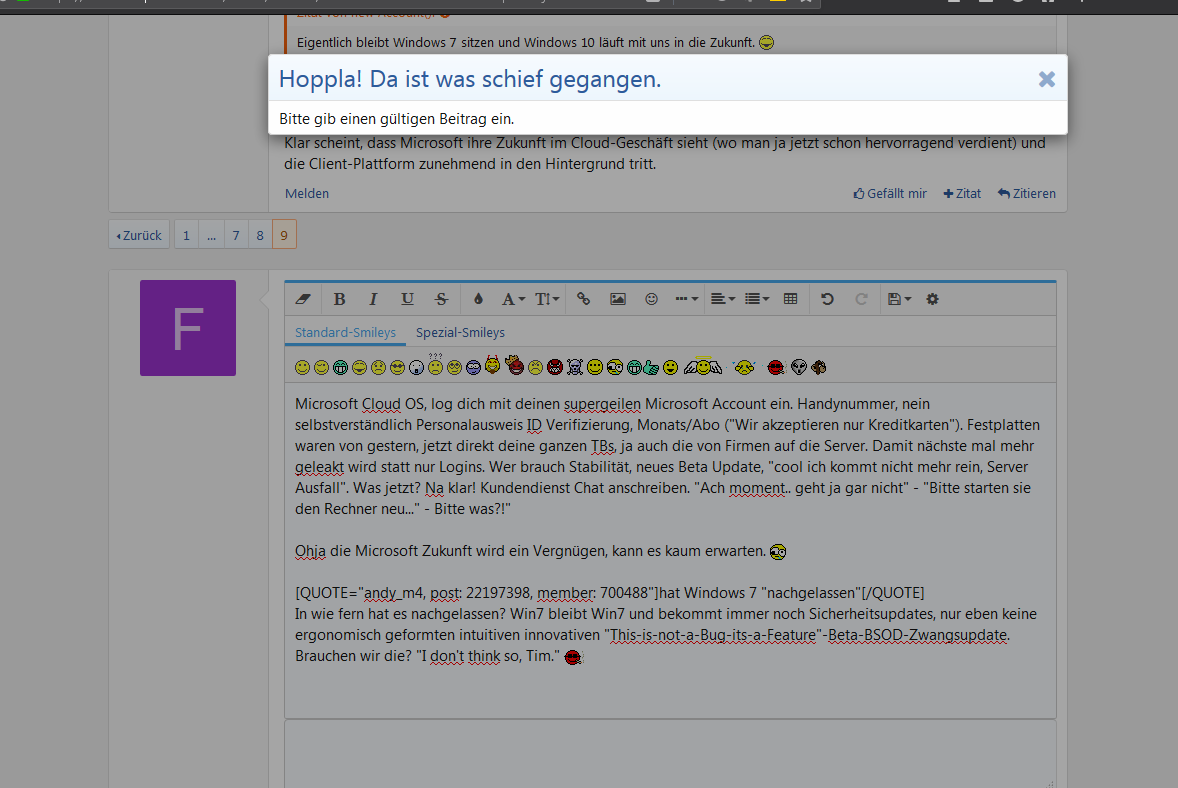Click the '+ Zitat' multi-quote link

click(962, 193)
